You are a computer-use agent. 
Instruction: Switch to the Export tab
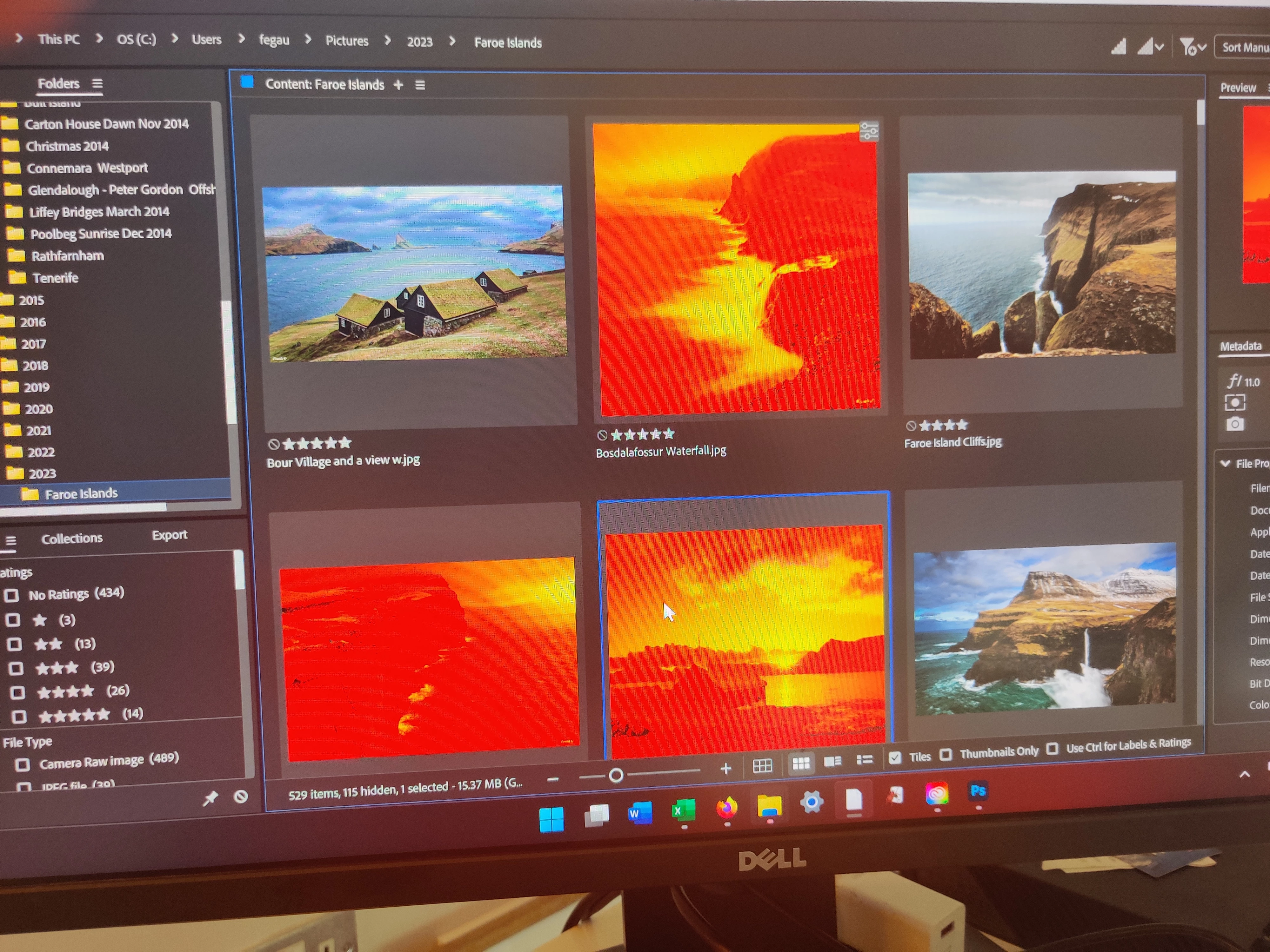(169, 535)
